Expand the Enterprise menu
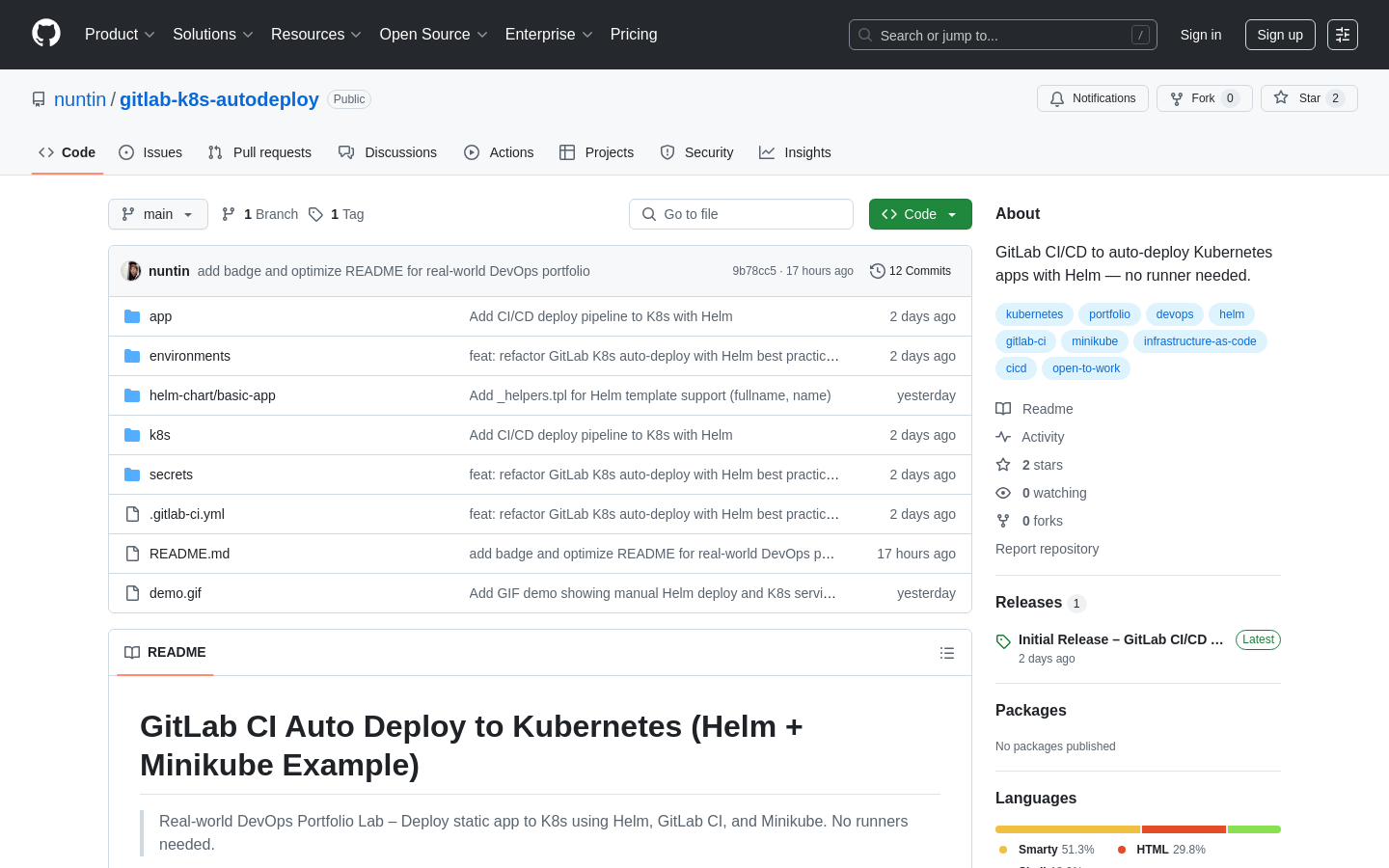 pos(549,35)
